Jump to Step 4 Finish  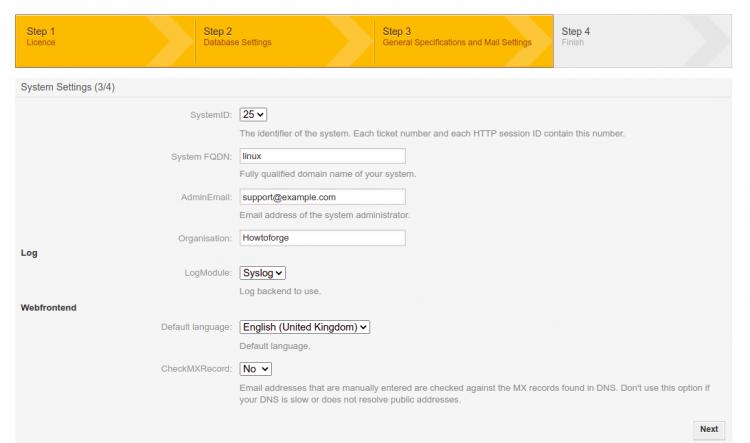pyautogui.click(x=620, y=35)
